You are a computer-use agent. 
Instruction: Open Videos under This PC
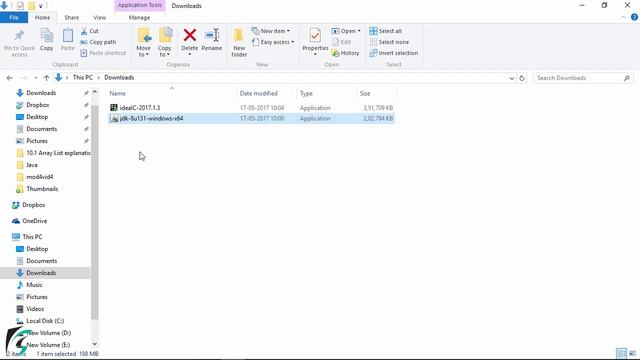point(35,309)
